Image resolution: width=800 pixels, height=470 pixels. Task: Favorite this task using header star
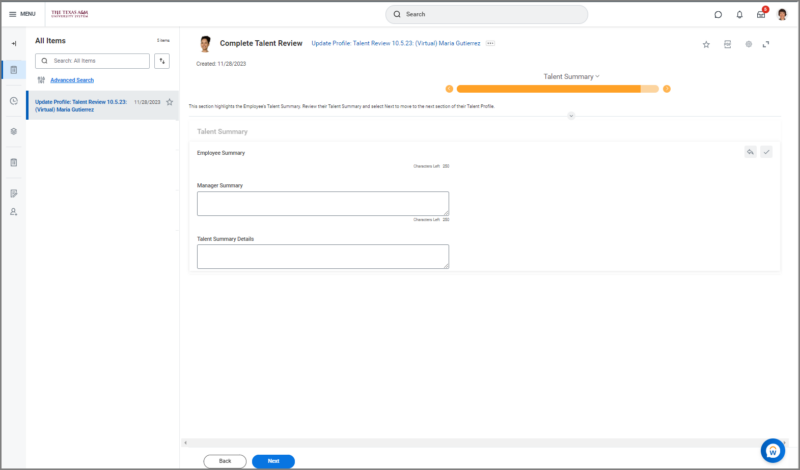tap(706, 44)
